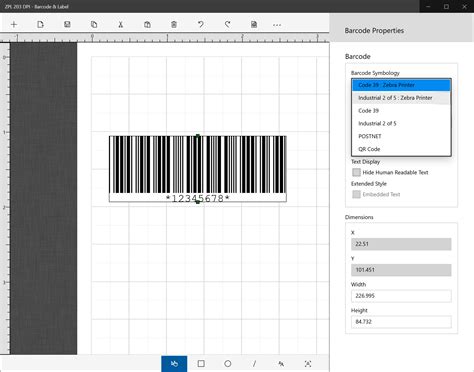
Task: Click the X position field
Action: [x=401, y=244]
